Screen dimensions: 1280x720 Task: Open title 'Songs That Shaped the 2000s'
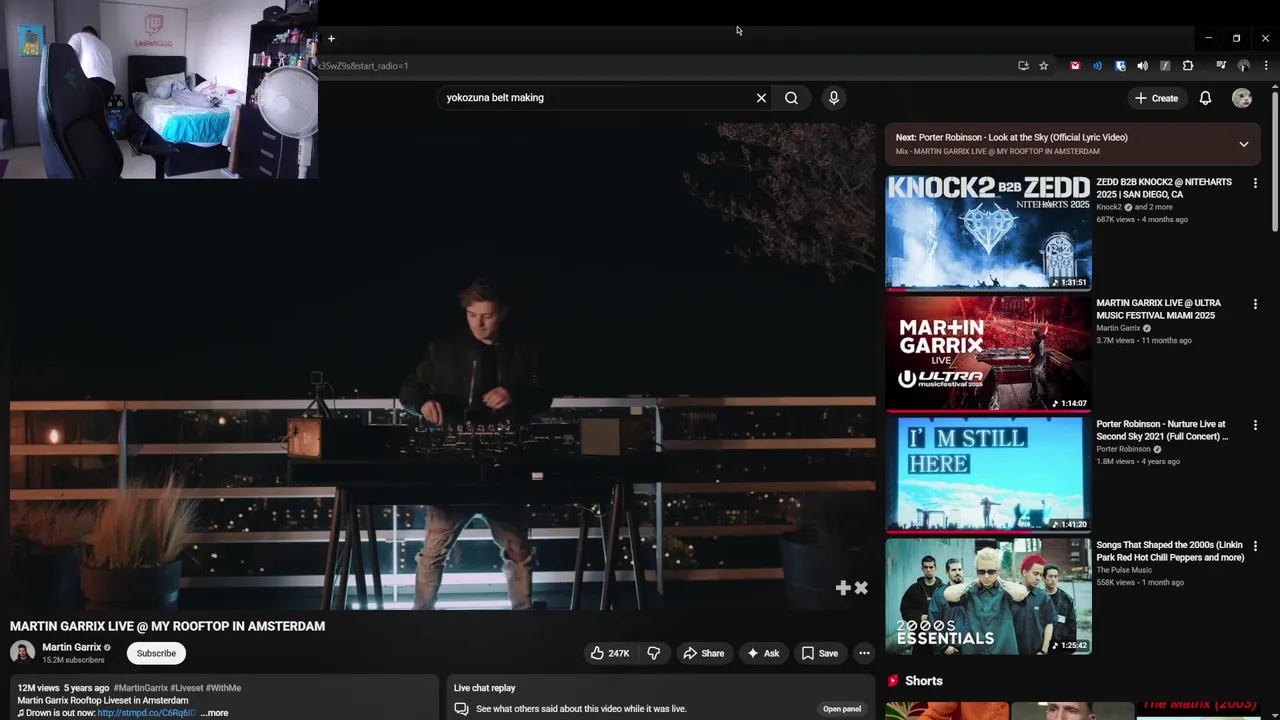(x=1170, y=551)
